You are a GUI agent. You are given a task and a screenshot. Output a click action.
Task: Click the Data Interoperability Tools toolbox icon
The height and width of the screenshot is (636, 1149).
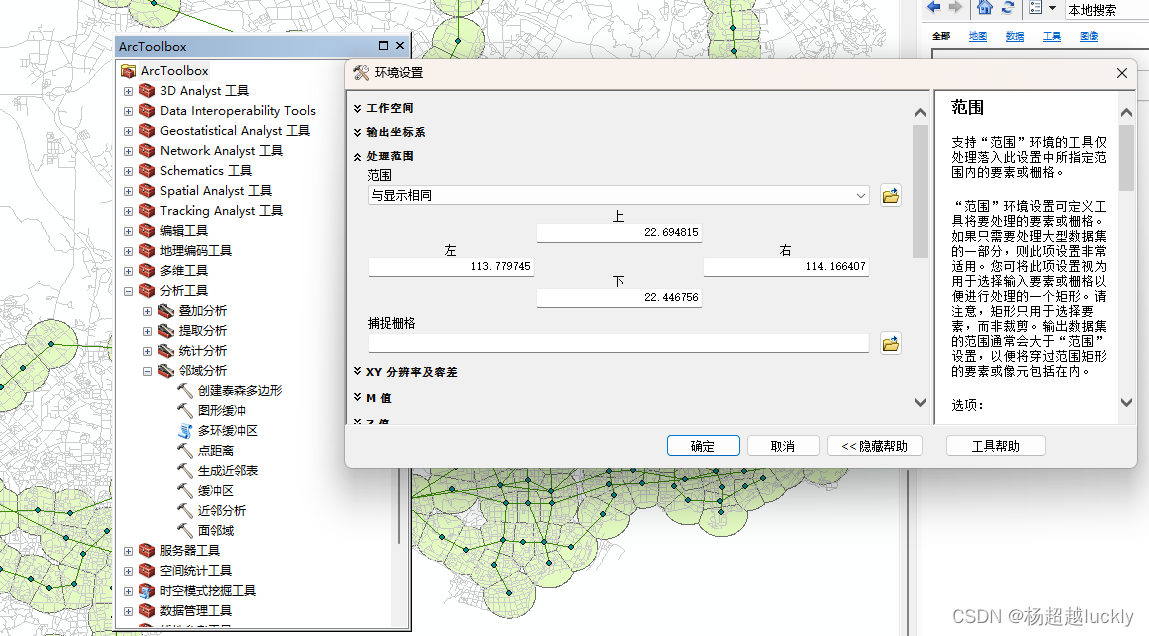(147, 111)
